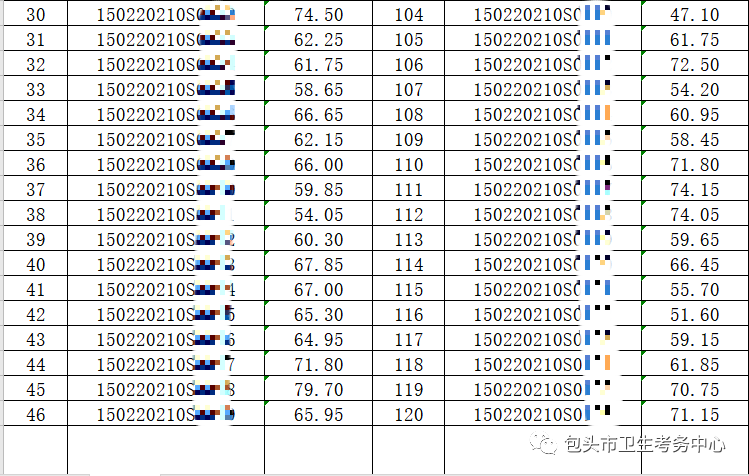
Task: Select the exam ID cell in row 46
Action: point(166,414)
